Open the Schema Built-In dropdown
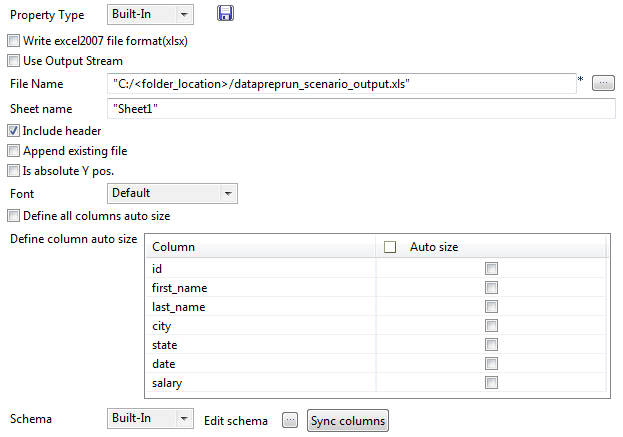 pyautogui.click(x=150, y=419)
